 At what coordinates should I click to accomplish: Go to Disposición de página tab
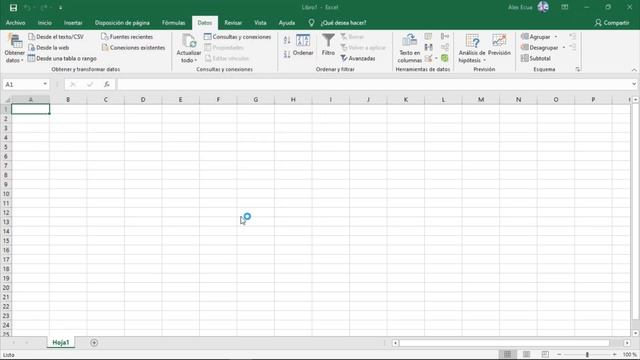tap(122, 23)
